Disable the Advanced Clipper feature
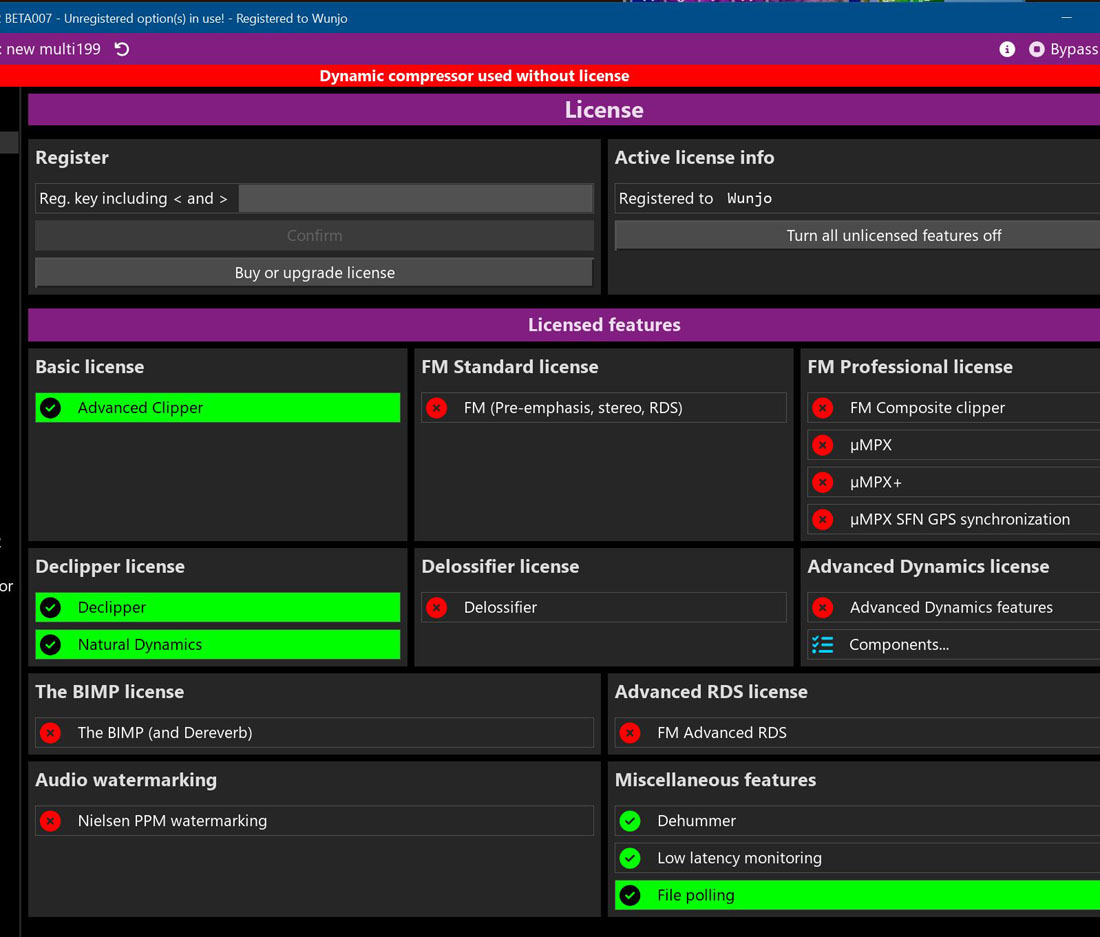Screen dimensions: 1100x937 218,408
